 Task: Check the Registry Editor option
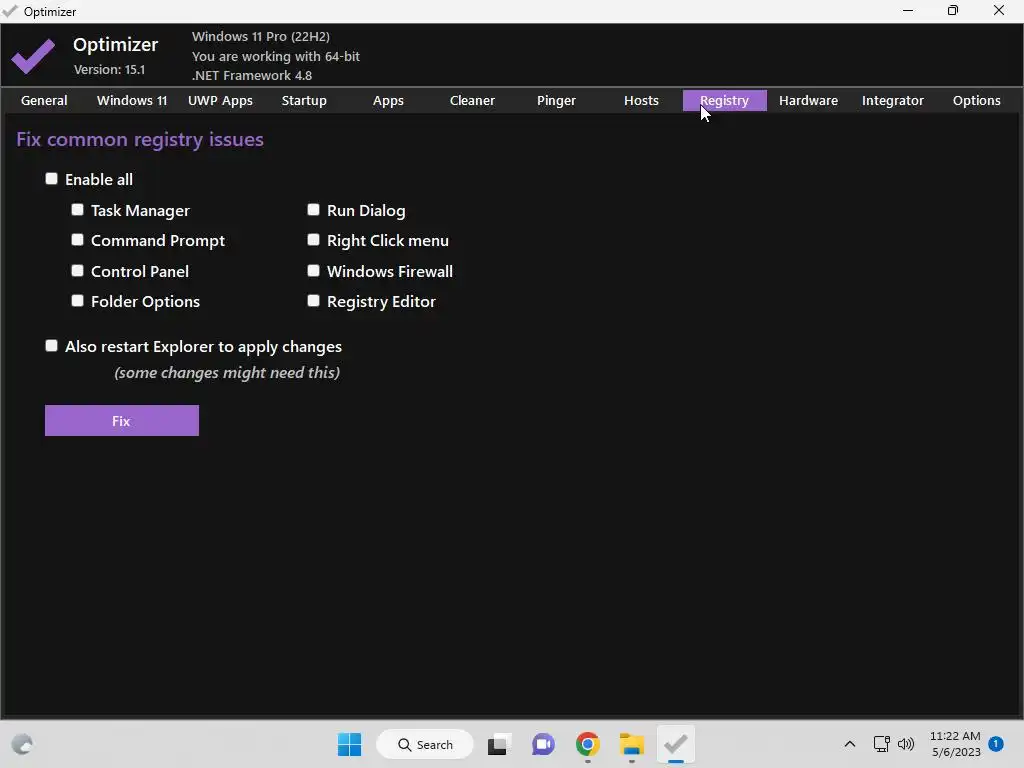point(313,300)
